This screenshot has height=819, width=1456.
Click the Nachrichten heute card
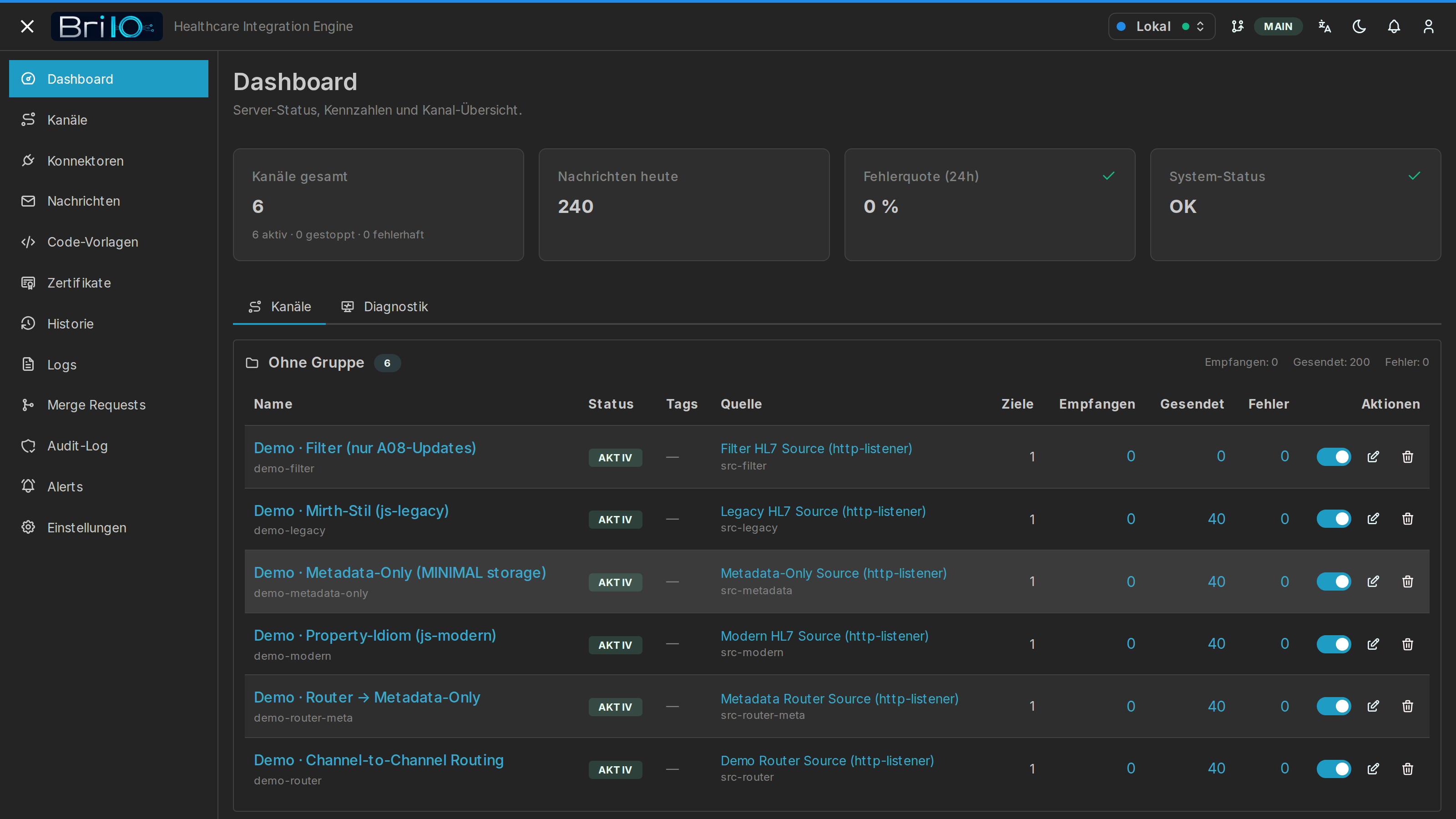coord(684,205)
